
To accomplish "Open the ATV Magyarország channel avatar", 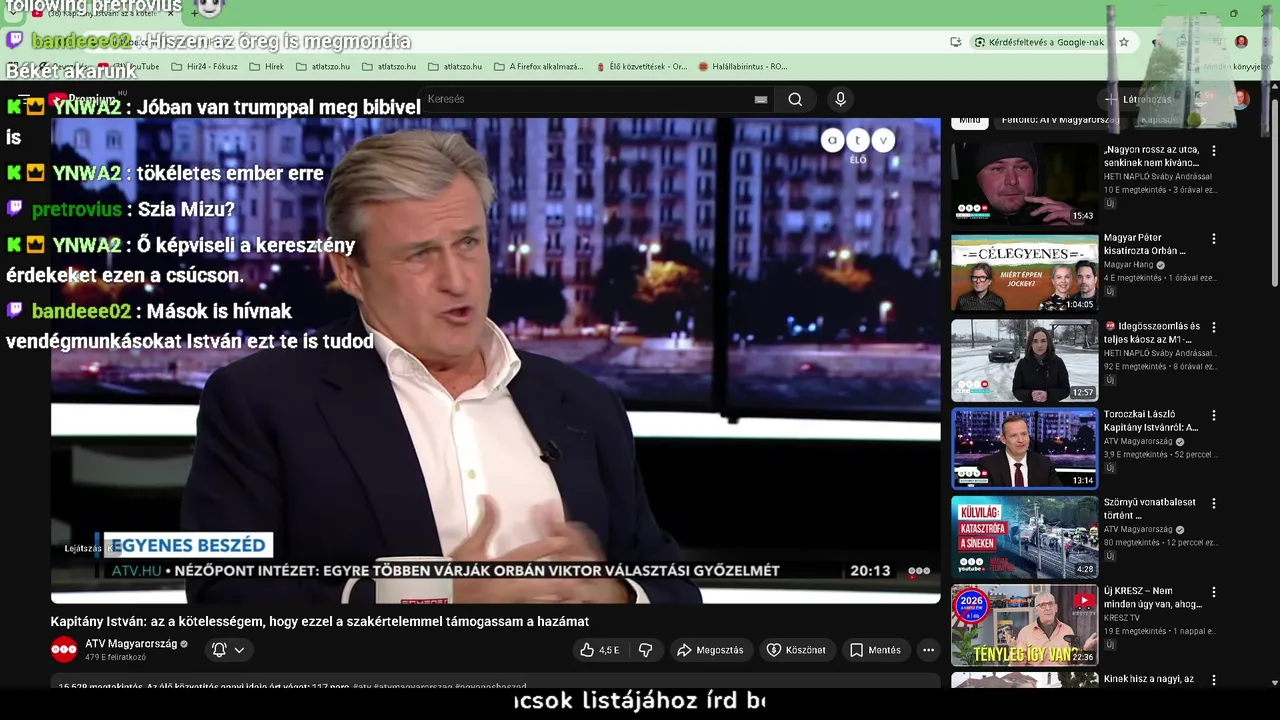I will (64, 650).
